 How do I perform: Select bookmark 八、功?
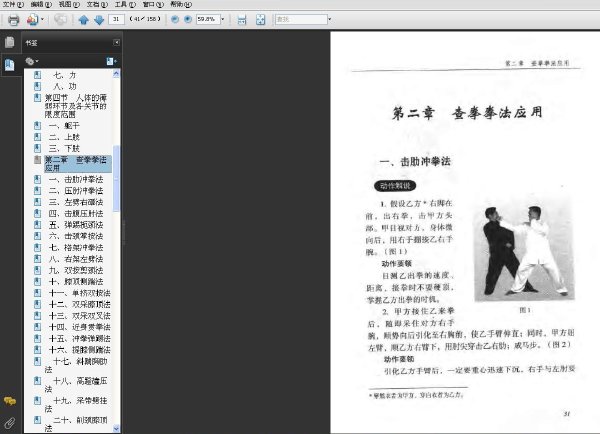(65, 86)
